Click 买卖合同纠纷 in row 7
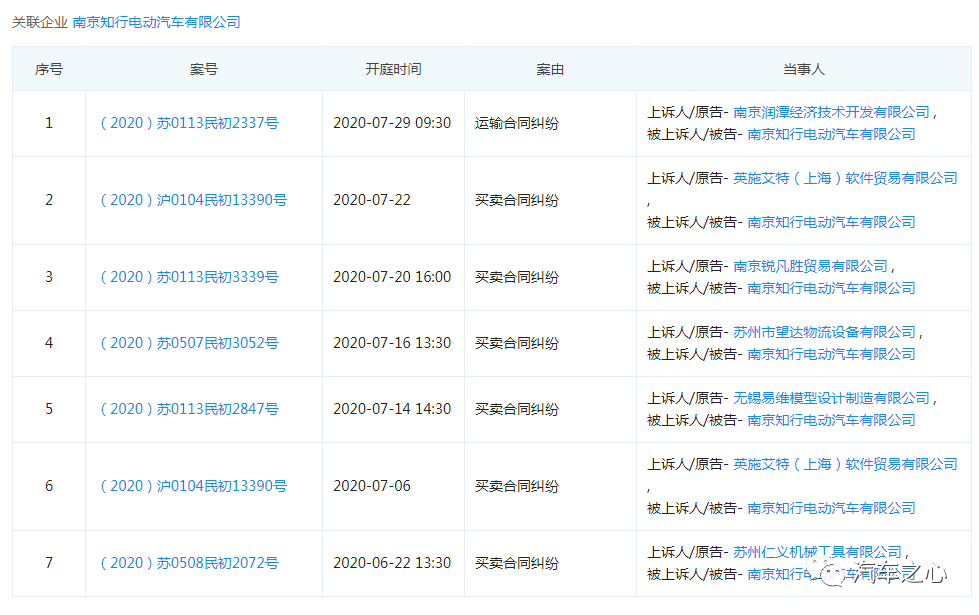This screenshot has height=615, width=979. click(517, 563)
